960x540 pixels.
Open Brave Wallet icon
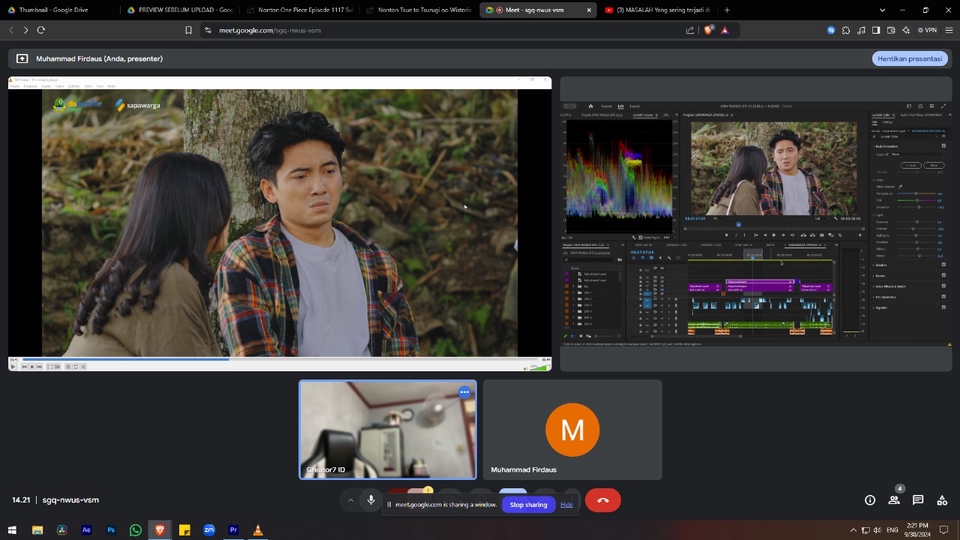point(891,30)
